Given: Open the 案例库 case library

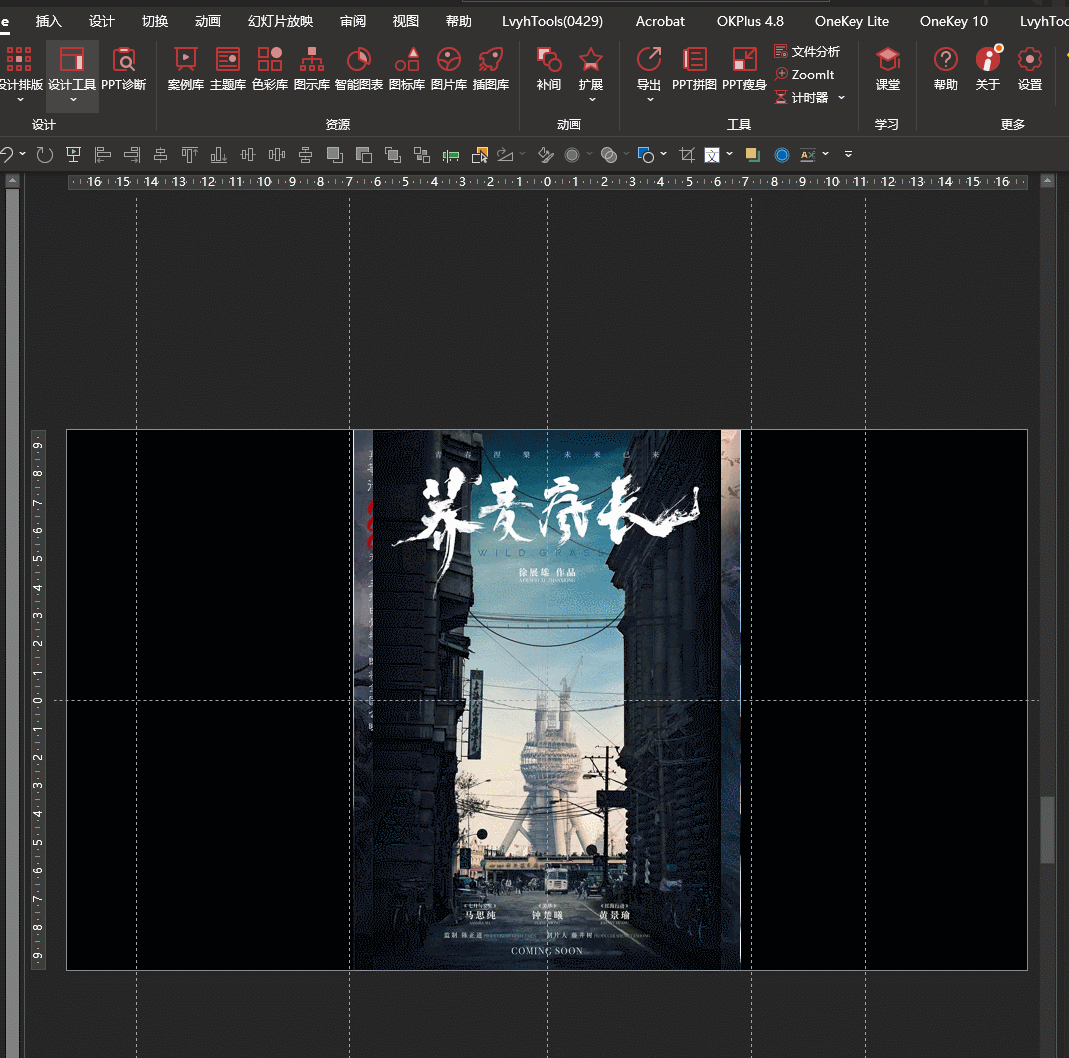Looking at the screenshot, I should (x=185, y=68).
